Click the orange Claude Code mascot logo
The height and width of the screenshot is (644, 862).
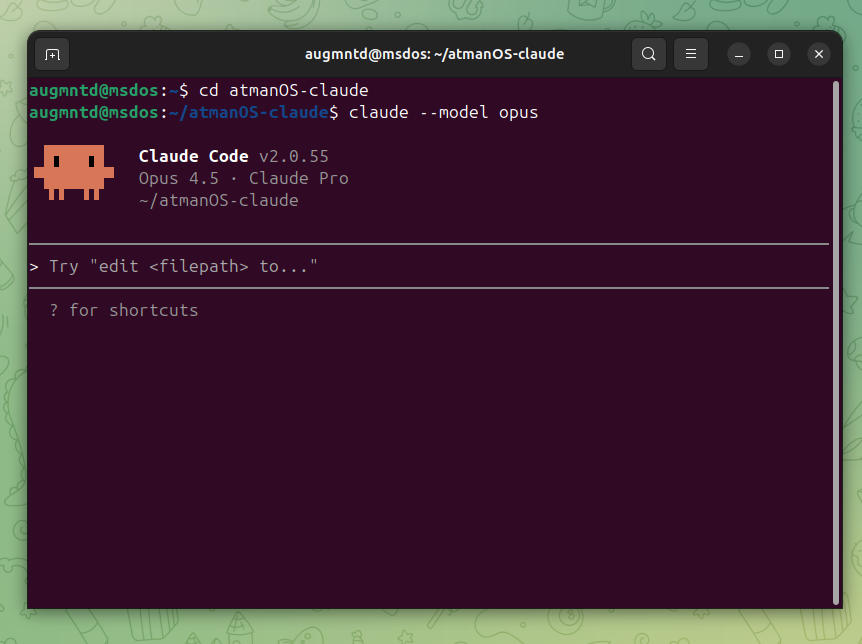[74, 172]
